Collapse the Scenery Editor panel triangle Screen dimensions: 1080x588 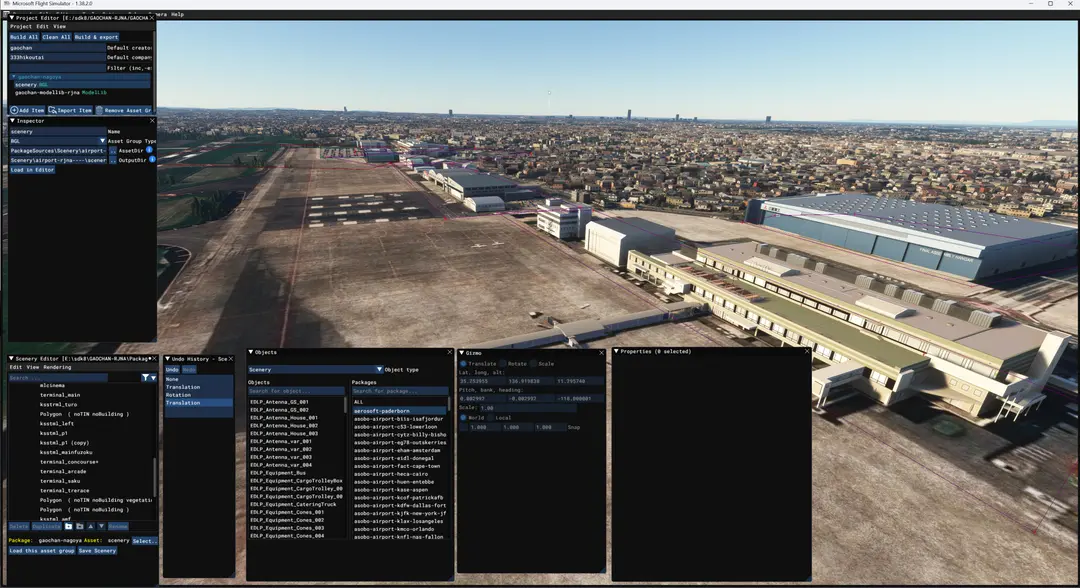coord(11,359)
